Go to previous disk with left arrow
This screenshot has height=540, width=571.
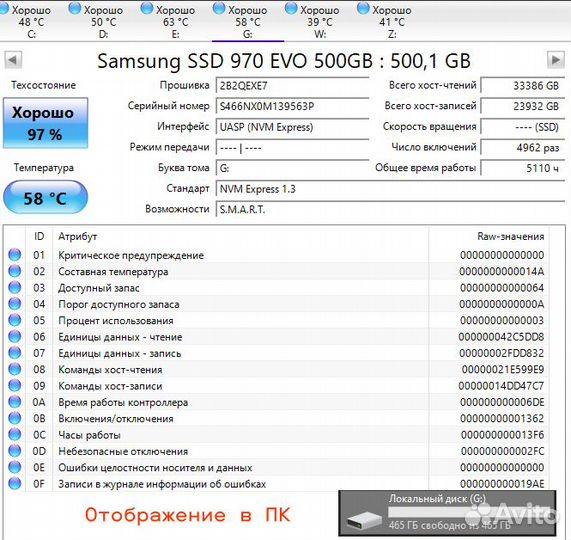coord(13,60)
